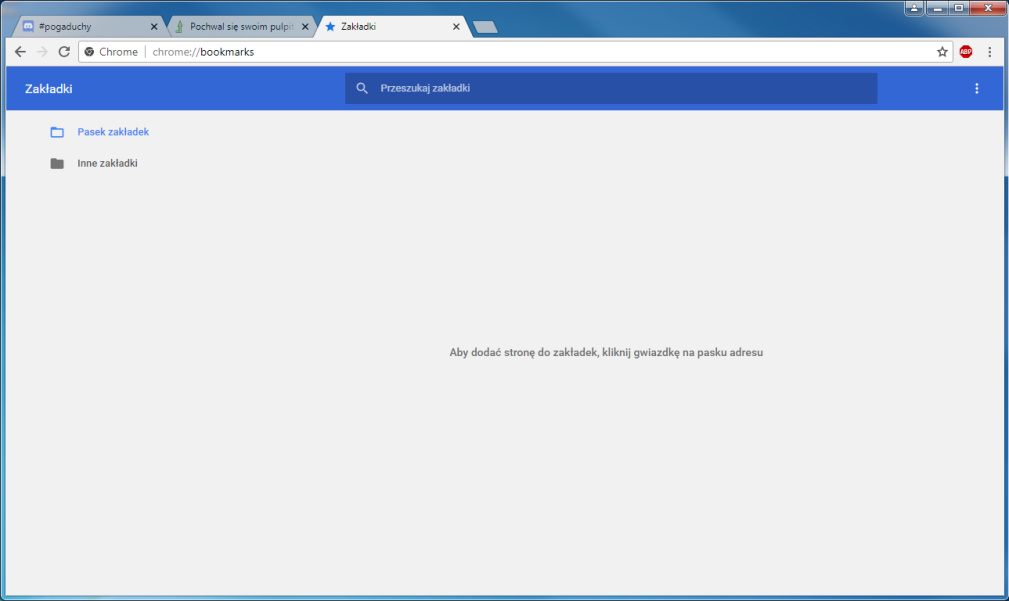Open the Adblock Plus extension icon
1009x601 pixels.
click(966, 52)
